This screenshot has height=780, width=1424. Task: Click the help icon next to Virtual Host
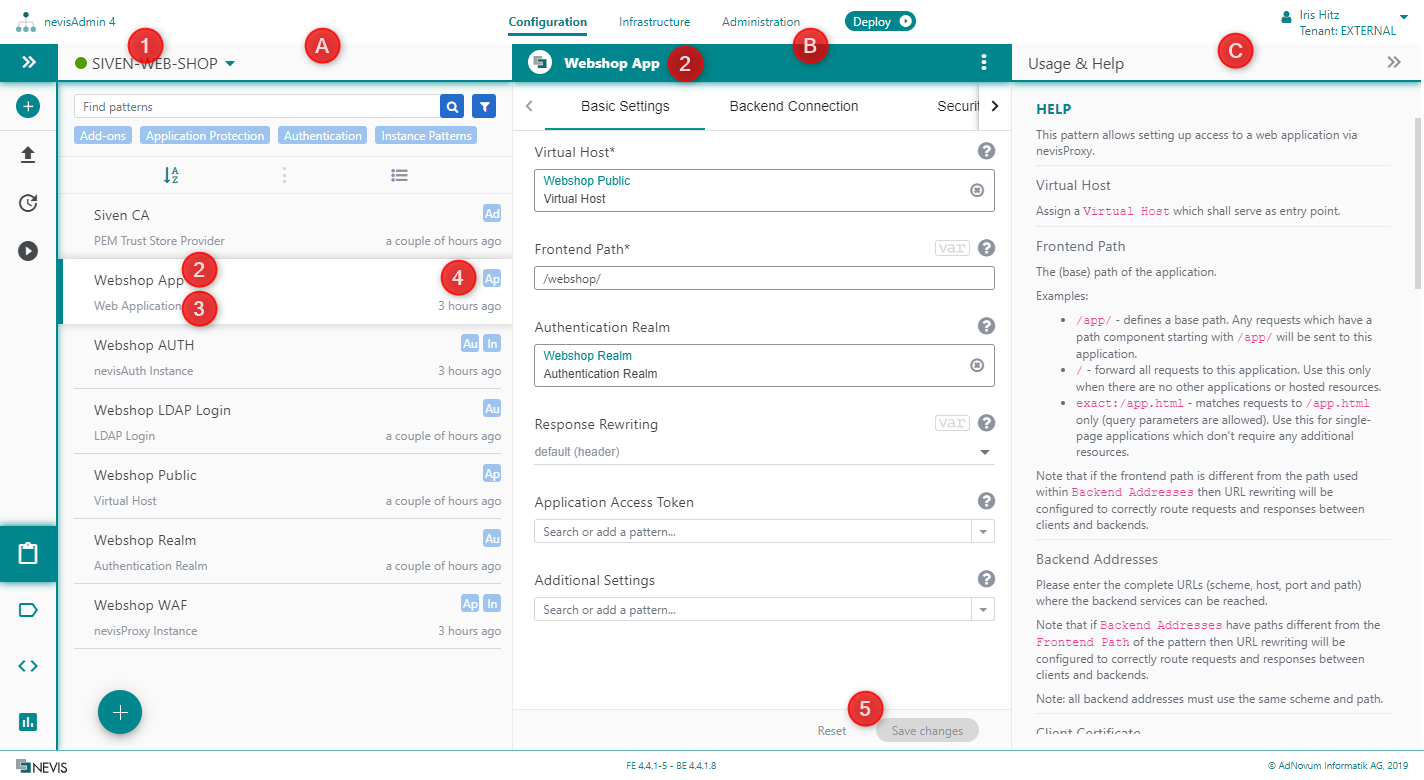point(986,151)
